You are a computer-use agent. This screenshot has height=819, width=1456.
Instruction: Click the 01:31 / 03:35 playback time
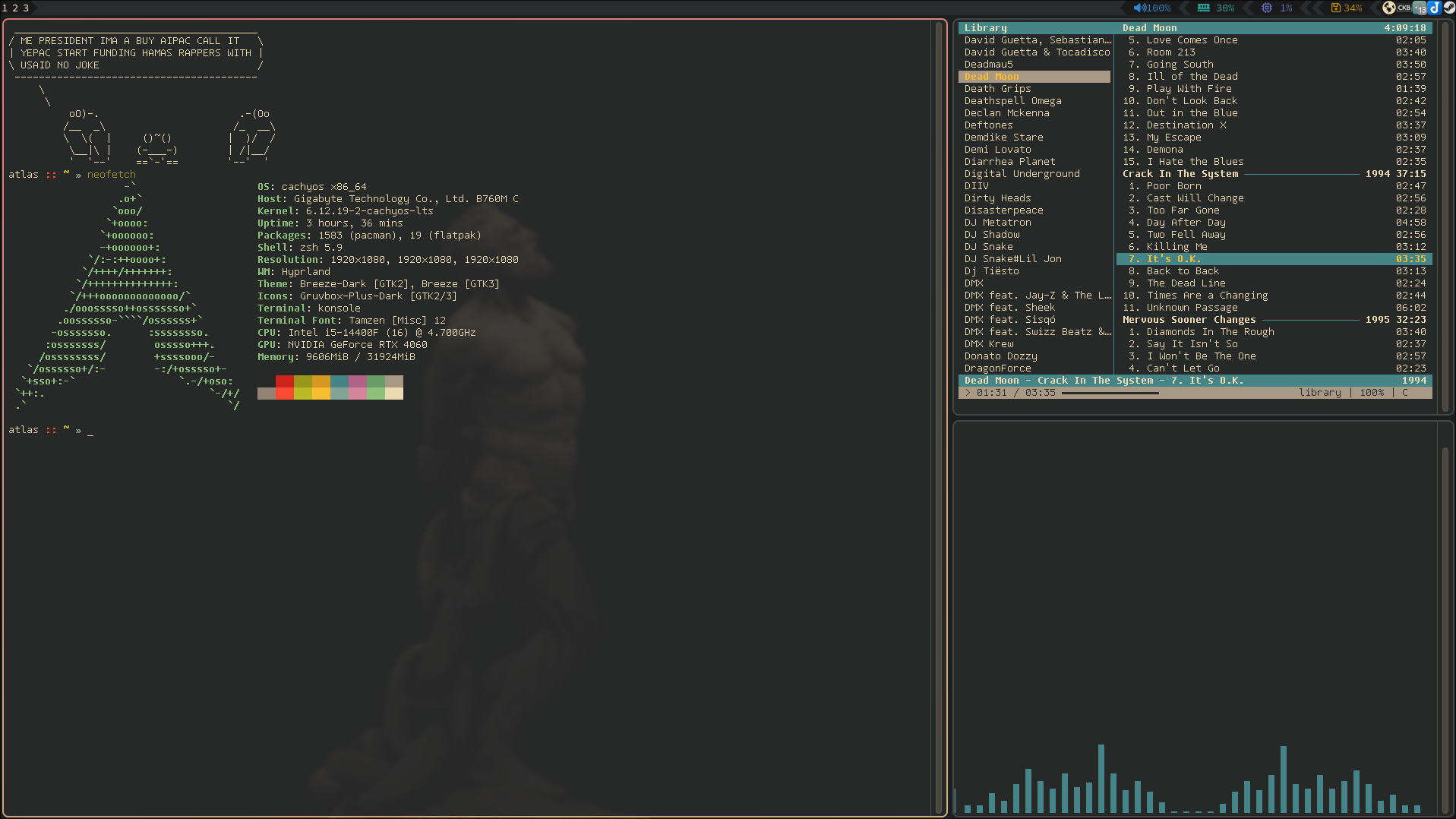[1015, 393]
